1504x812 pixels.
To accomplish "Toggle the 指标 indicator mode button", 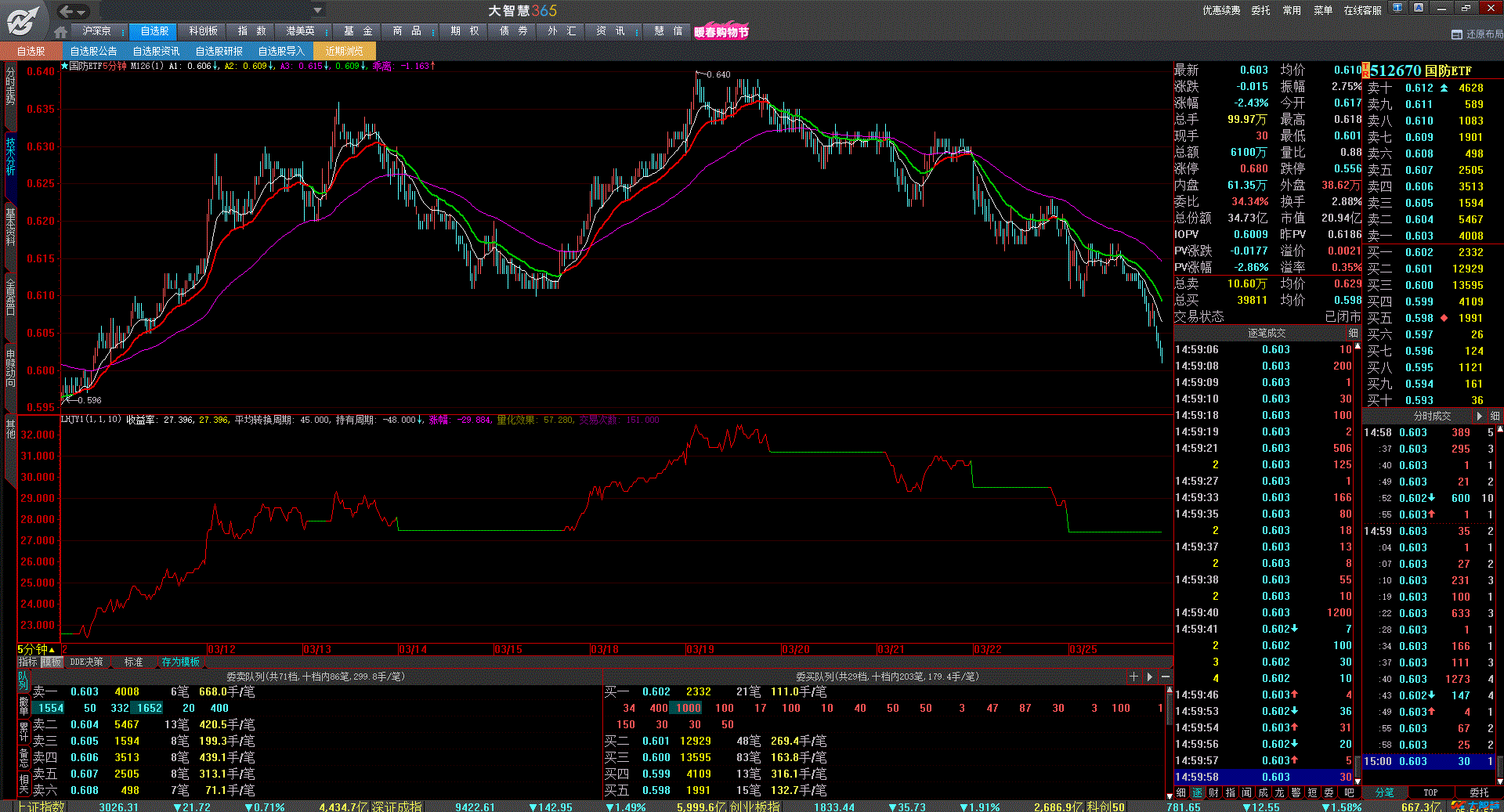I will [27, 662].
